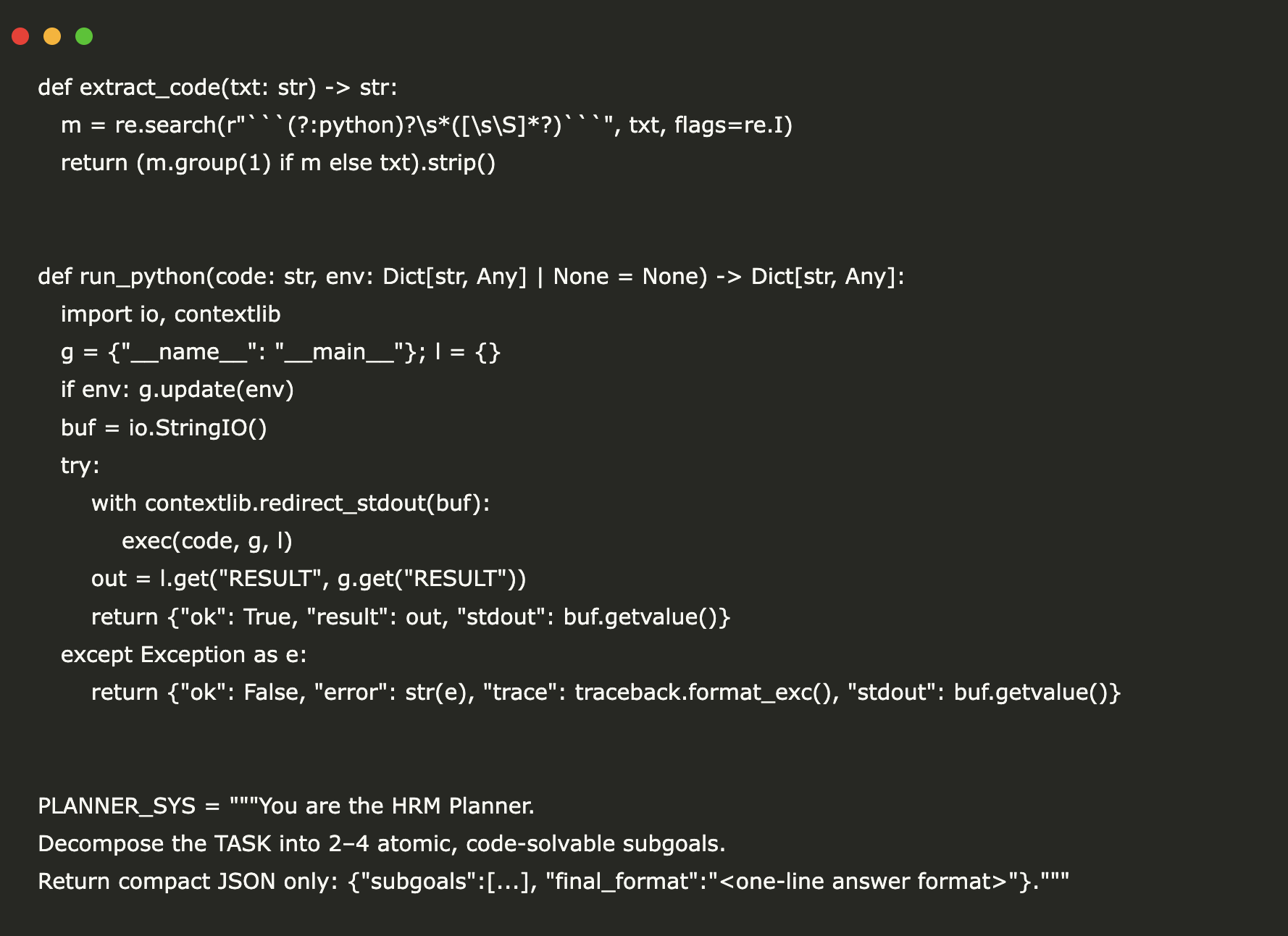The width and height of the screenshot is (1288, 936).
Task: Click the yellow minimize window button
Action: [52, 36]
